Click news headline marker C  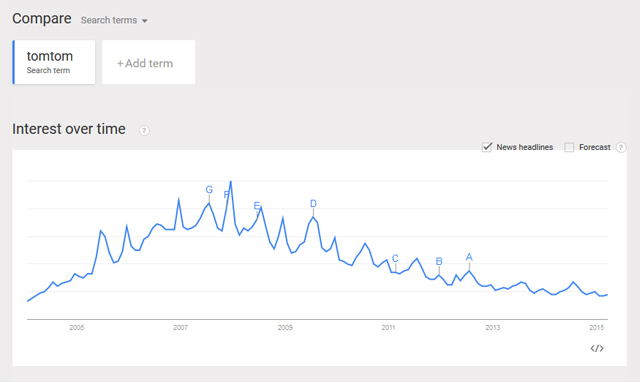point(395,258)
